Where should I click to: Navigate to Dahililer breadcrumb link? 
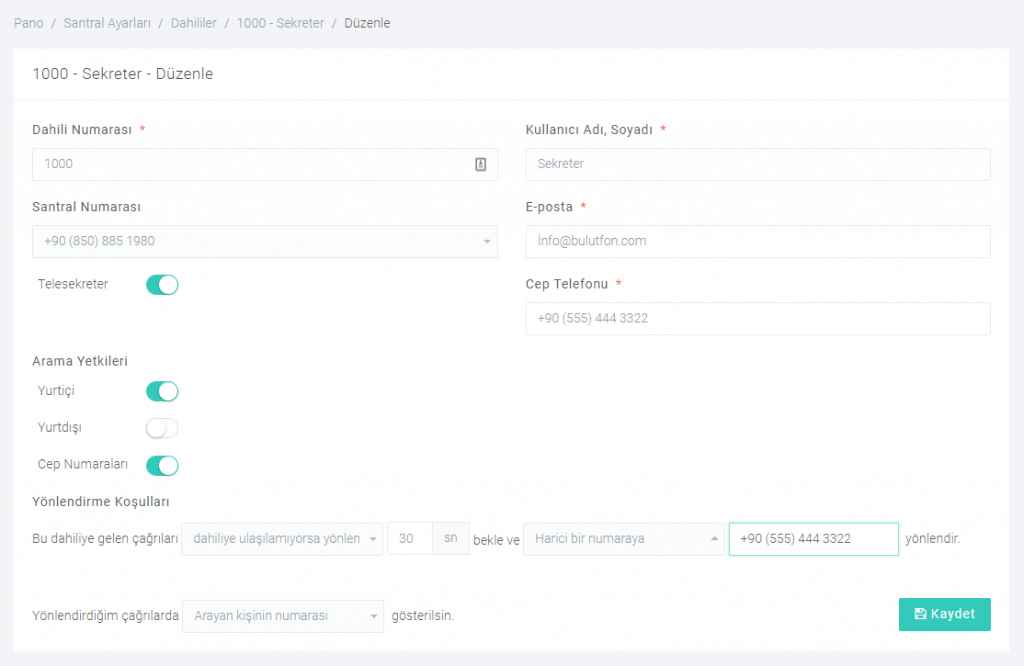pyautogui.click(x=193, y=23)
